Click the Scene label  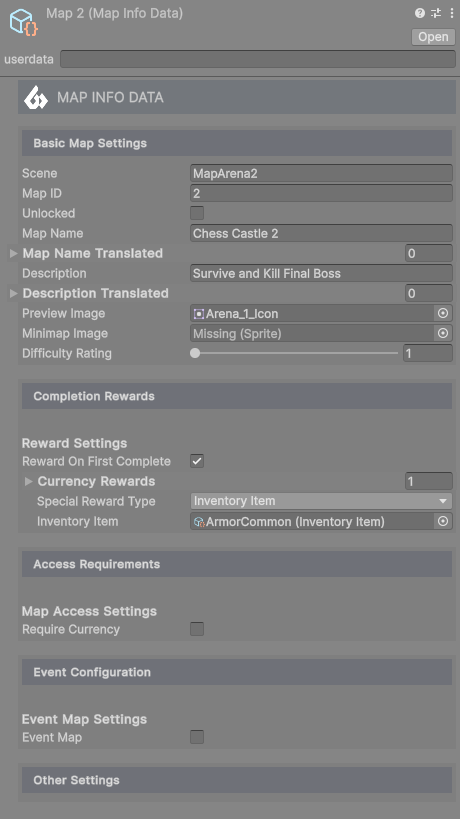click(x=40, y=173)
